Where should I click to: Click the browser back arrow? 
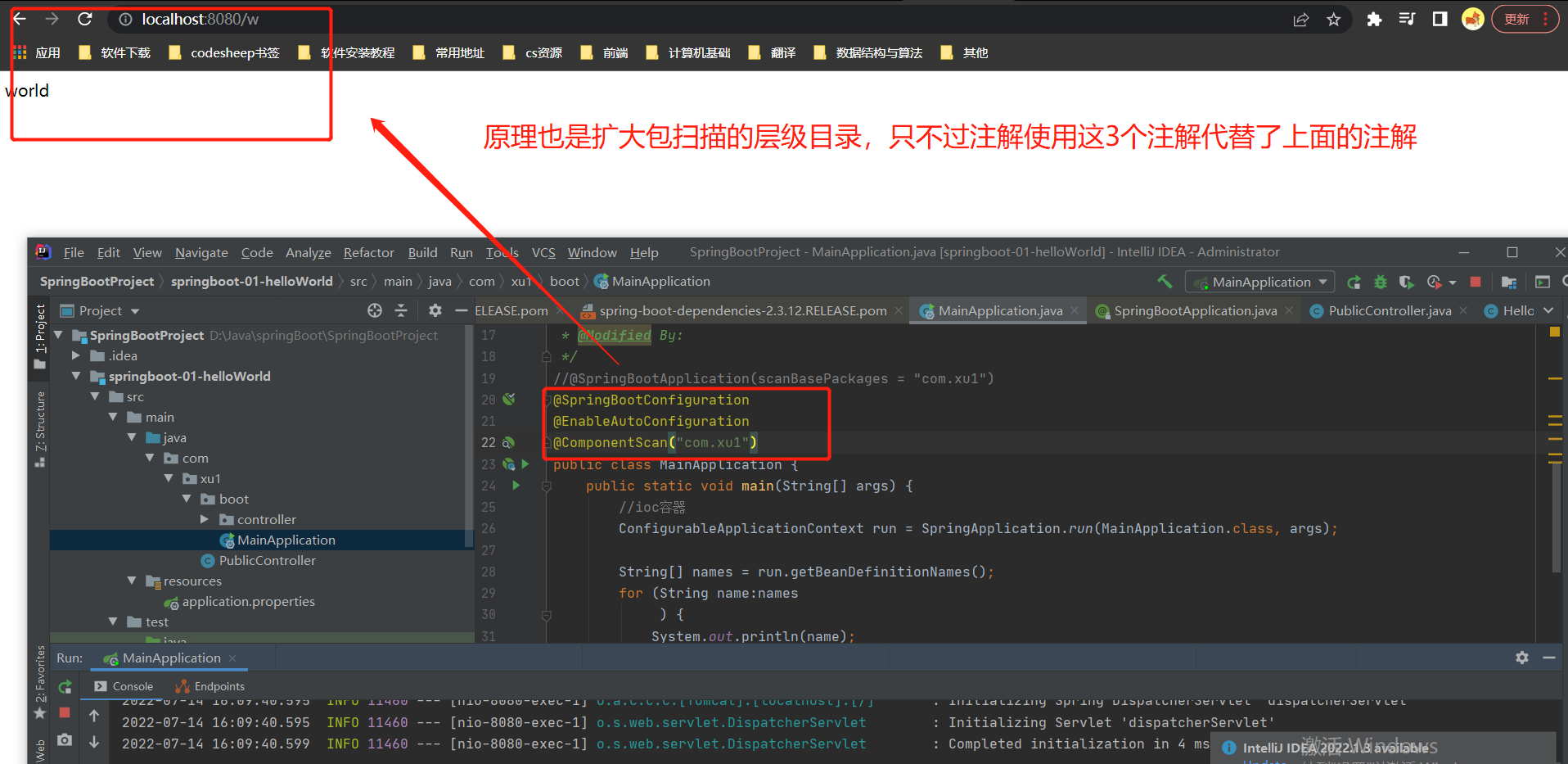click(20, 19)
